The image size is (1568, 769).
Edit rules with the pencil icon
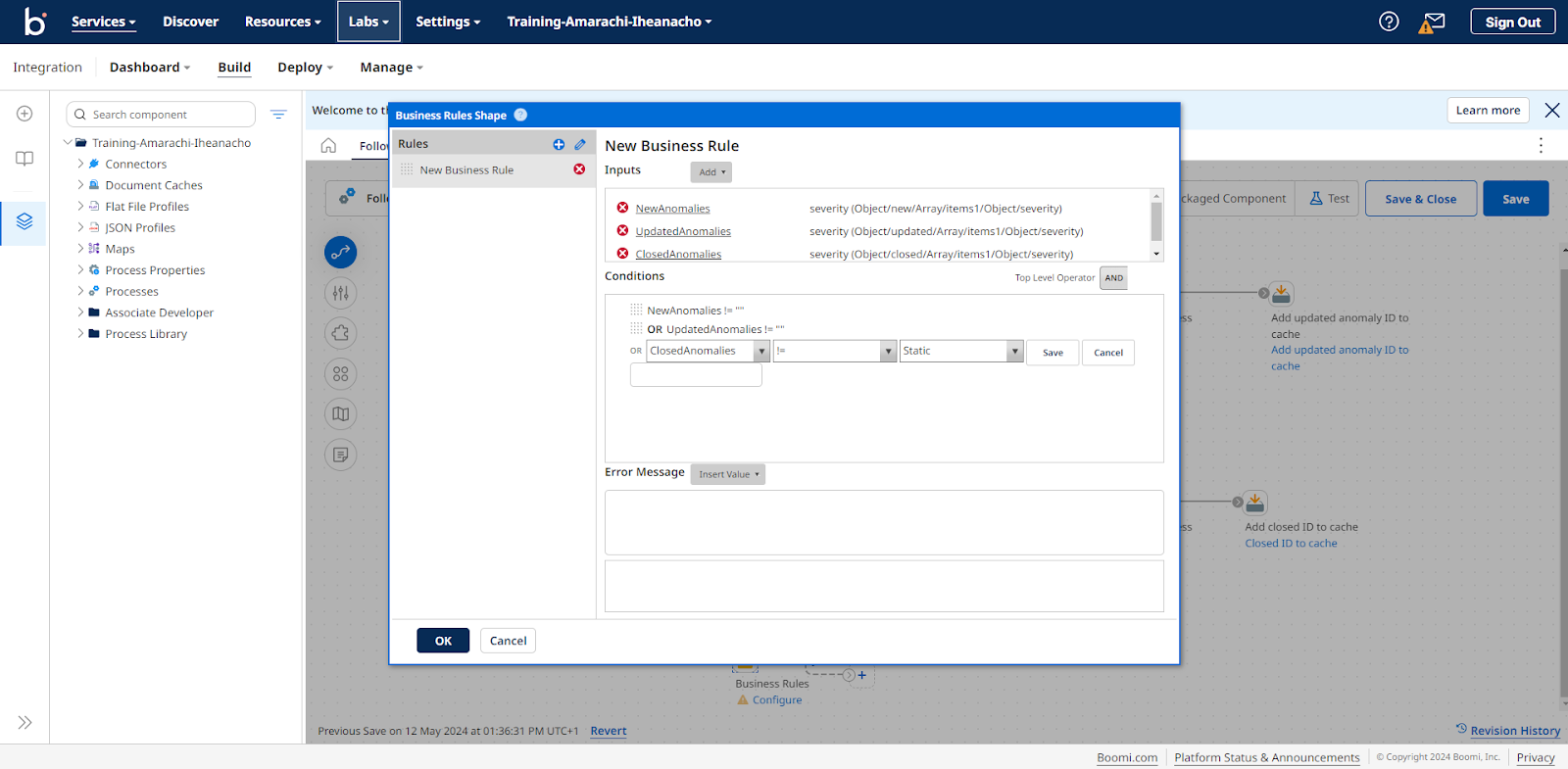pyautogui.click(x=580, y=144)
